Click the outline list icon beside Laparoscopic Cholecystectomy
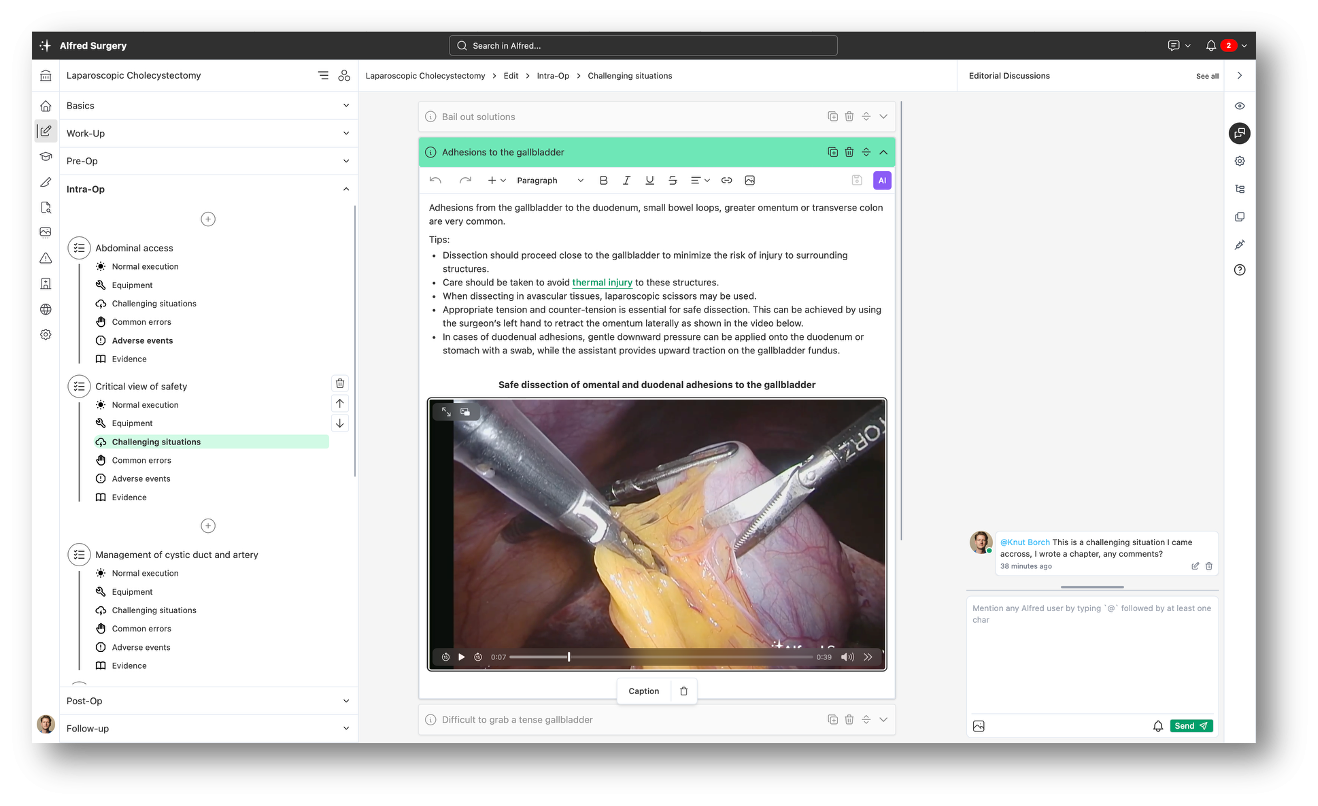This screenshot has width=1318, height=806. [323, 75]
